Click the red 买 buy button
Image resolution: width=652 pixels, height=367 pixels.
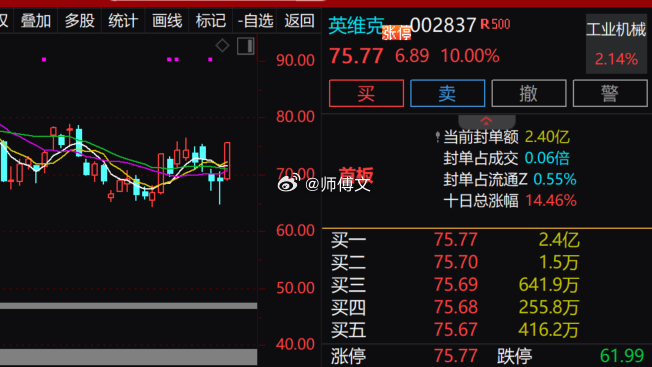(366, 93)
